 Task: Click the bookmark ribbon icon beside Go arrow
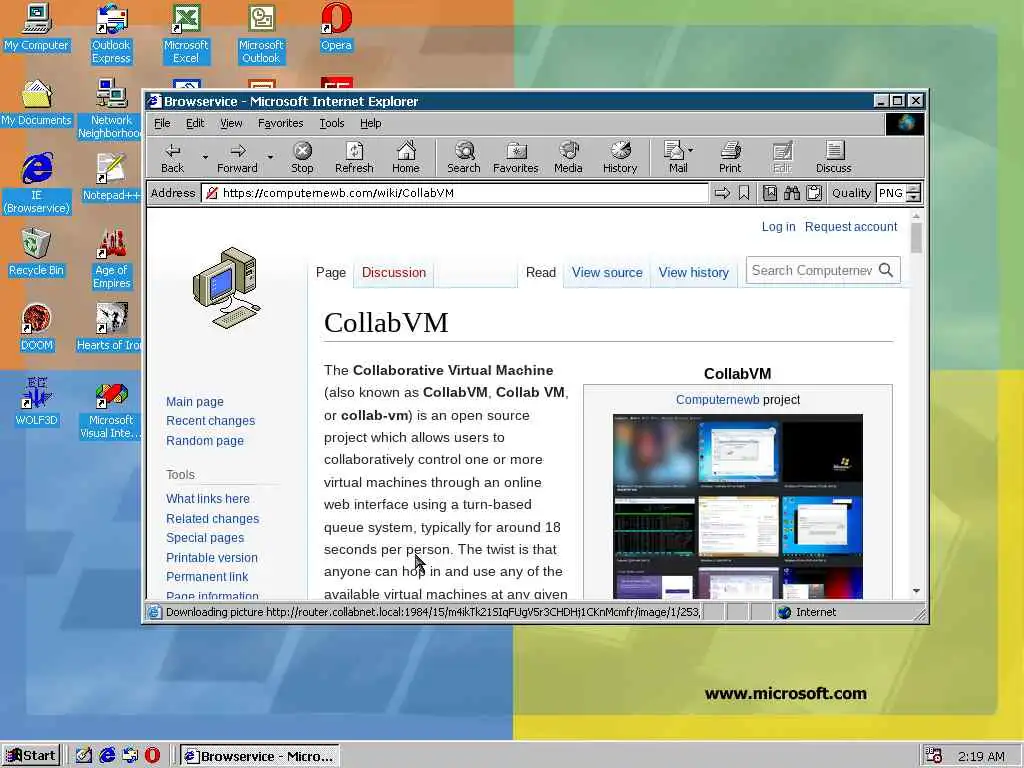tap(744, 193)
